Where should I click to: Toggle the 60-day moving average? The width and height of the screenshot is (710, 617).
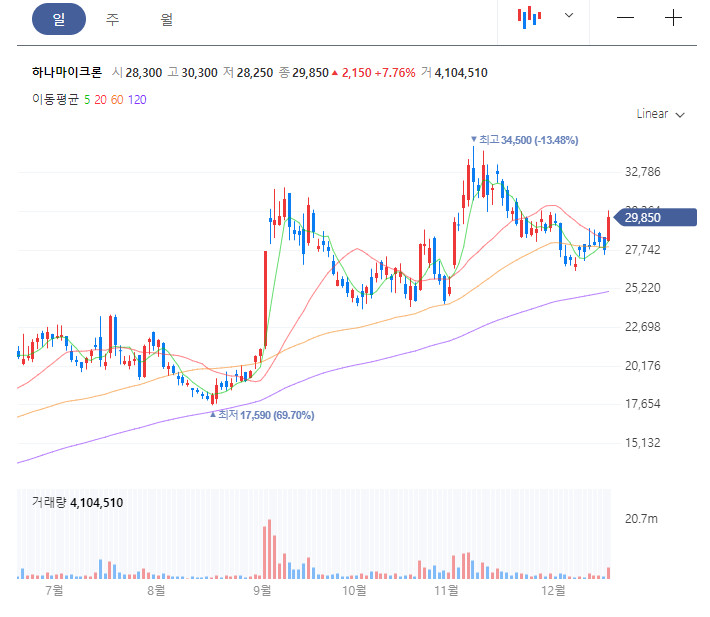[117, 100]
